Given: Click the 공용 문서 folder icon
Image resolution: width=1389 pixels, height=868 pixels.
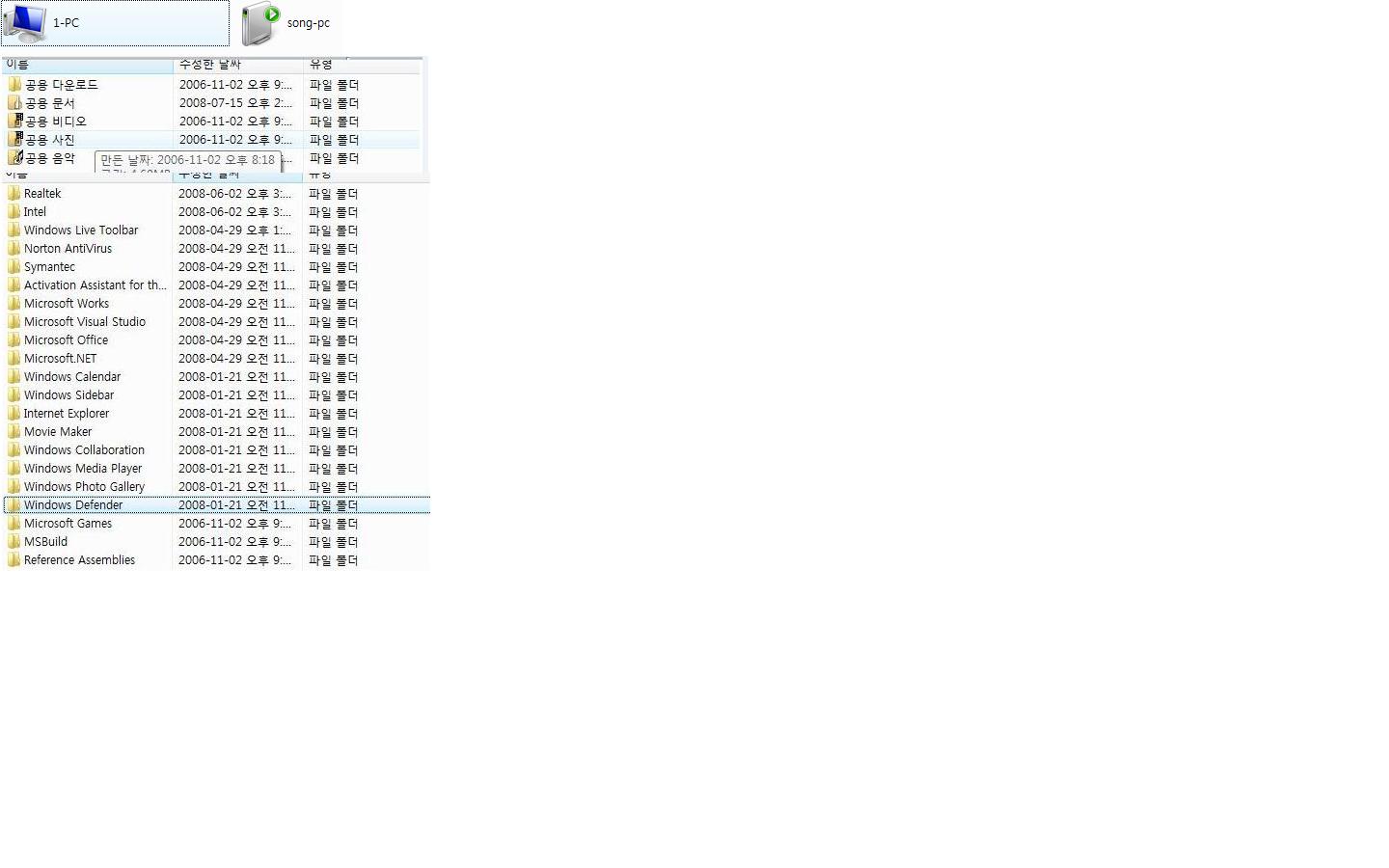Looking at the screenshot, I should (x=14, y=103).
